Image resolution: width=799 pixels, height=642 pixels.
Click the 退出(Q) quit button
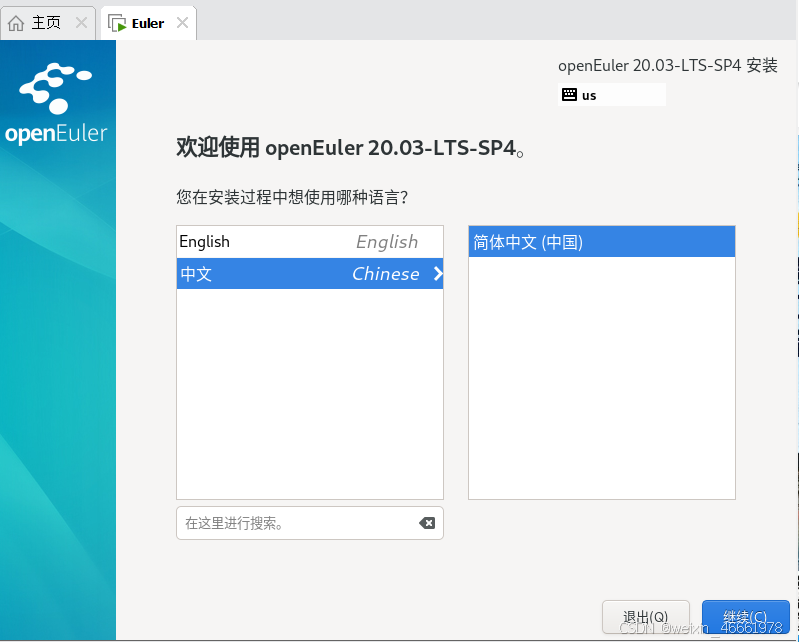(646, 617)
